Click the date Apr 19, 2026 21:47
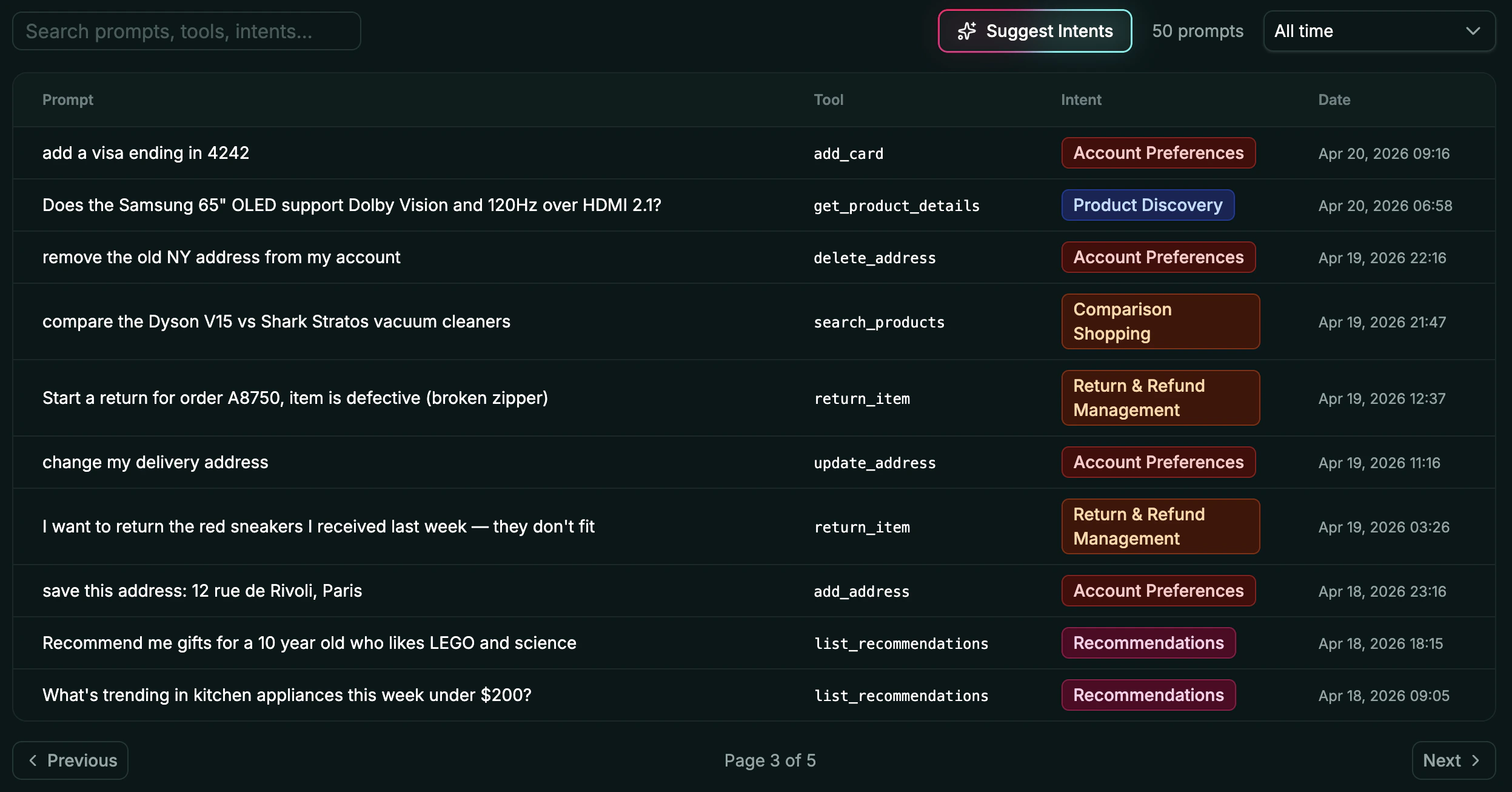The image size is (1512, 792). pos(1382,322)
